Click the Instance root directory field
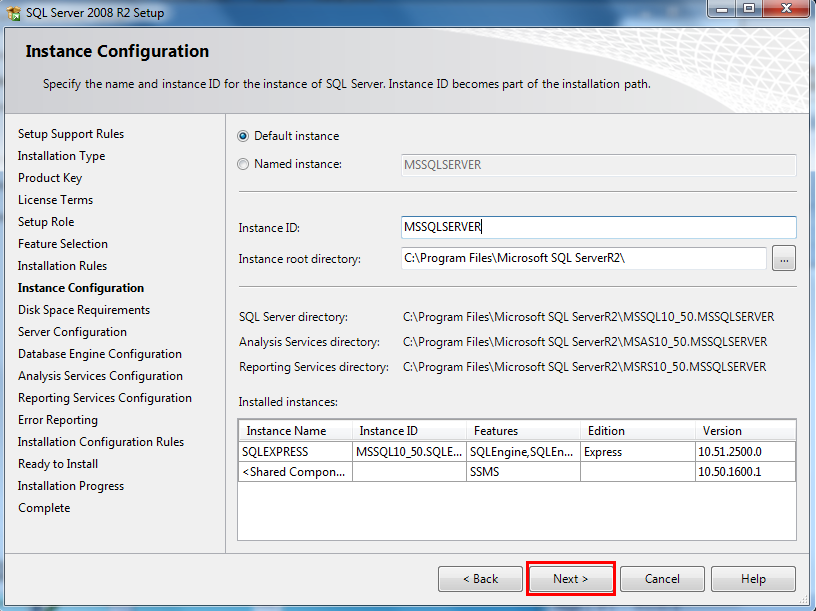The width and height of the screenshot is (816, 611). tap(583, 258)
